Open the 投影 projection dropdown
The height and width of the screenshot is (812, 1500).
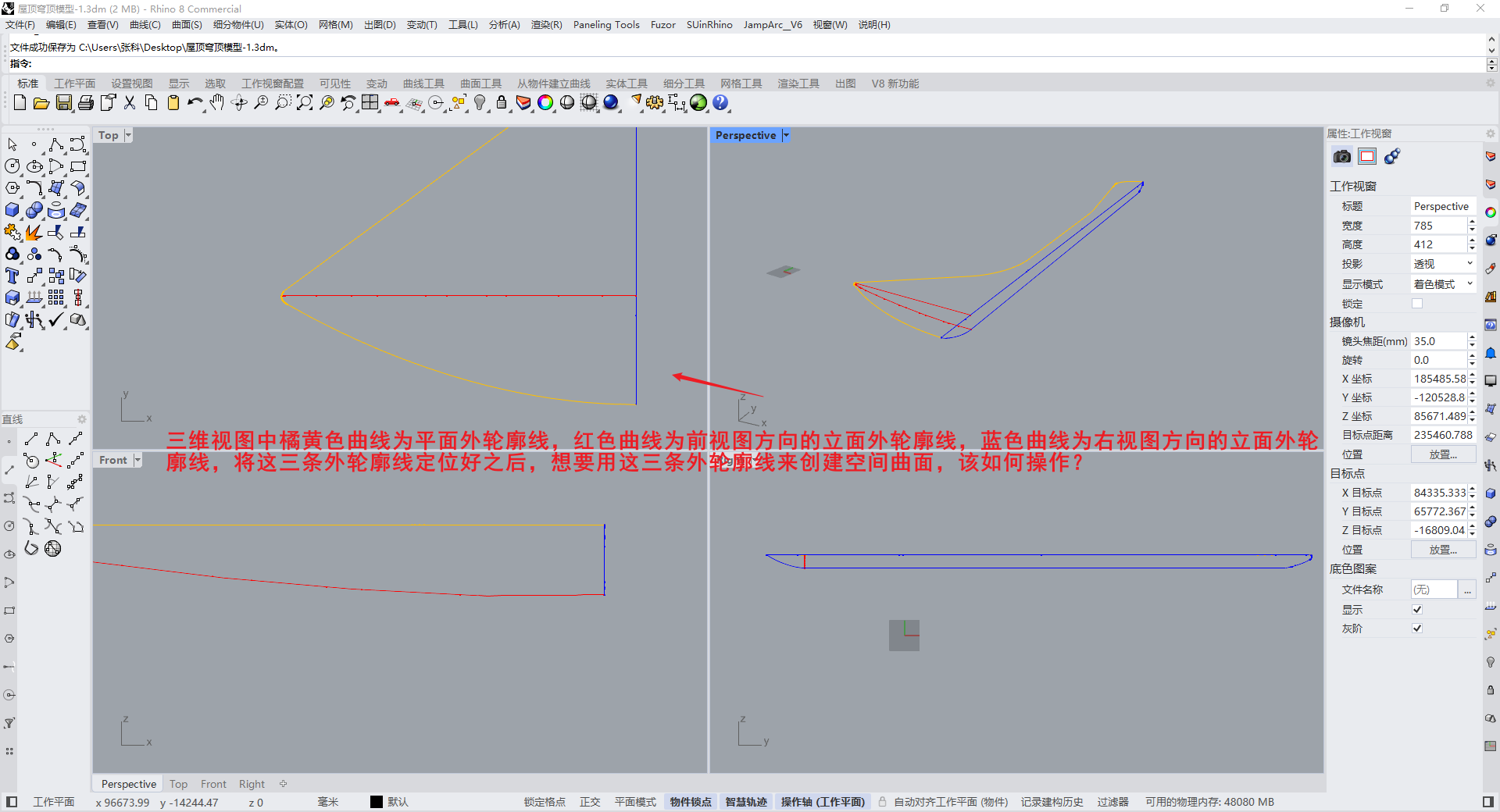tap(1442, 264)
